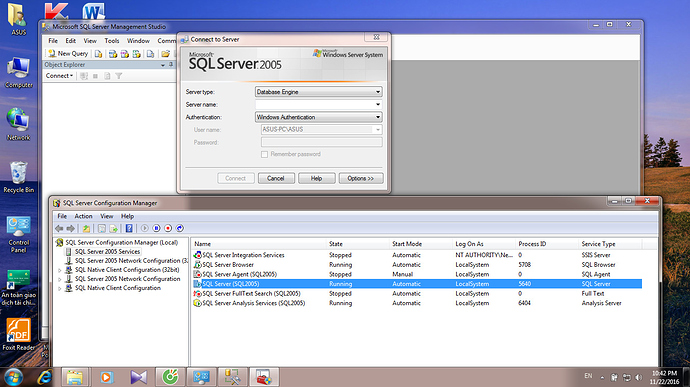This screenshot has height=387, width=690.
Task: Expand the Server name dropdown arrow
Action: click(x=378, y=104)
